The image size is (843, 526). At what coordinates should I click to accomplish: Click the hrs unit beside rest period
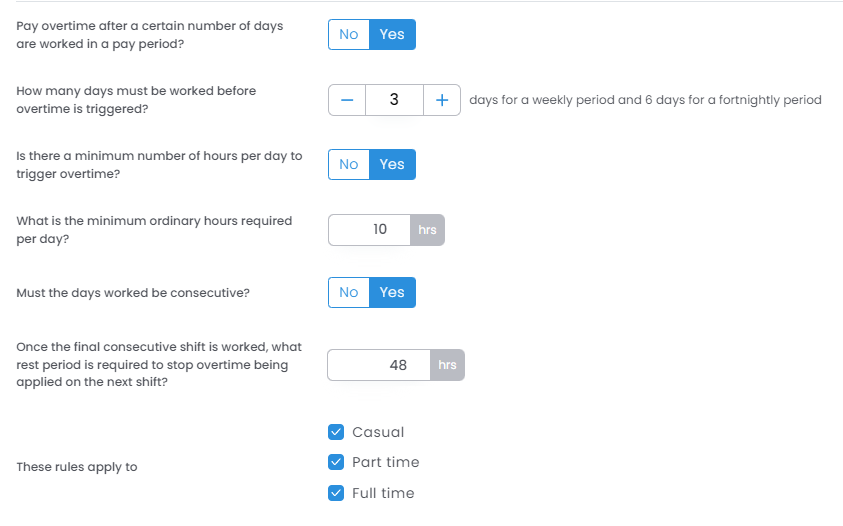click(x=447, y=365)
